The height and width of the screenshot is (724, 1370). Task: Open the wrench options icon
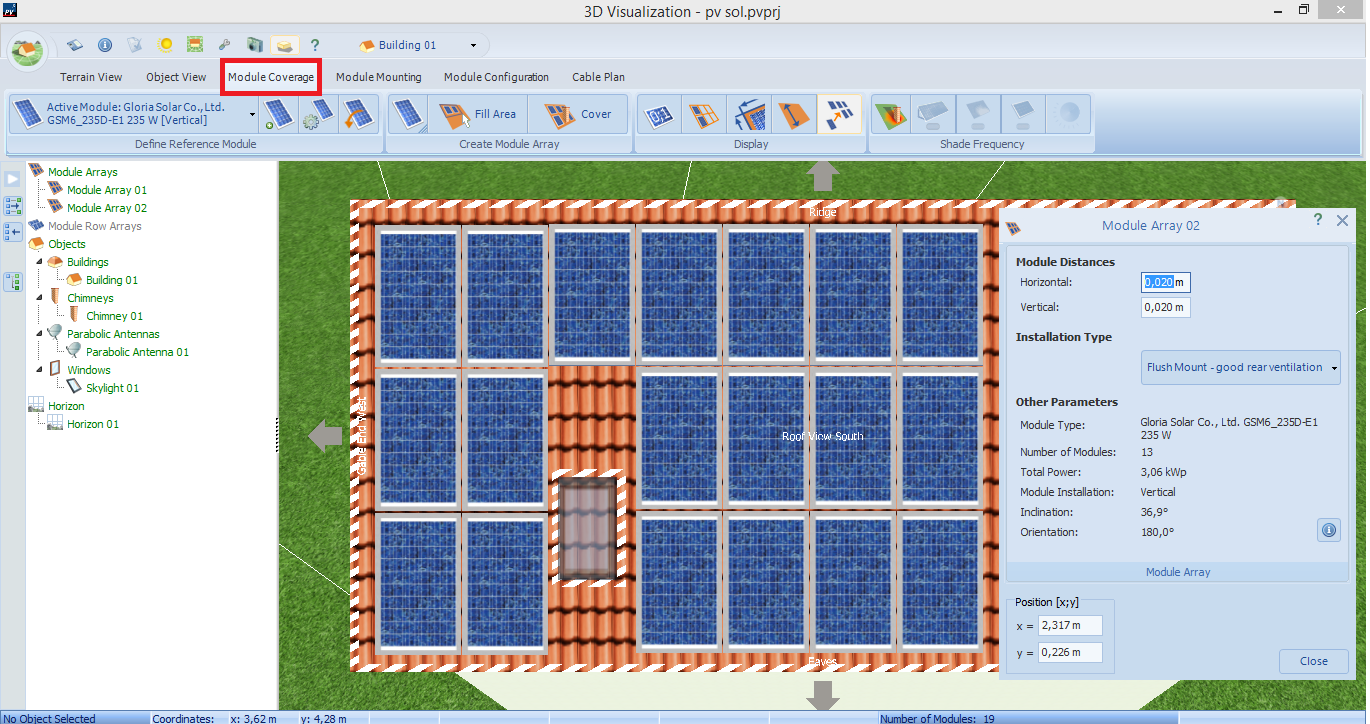click(x=225, y=45)
